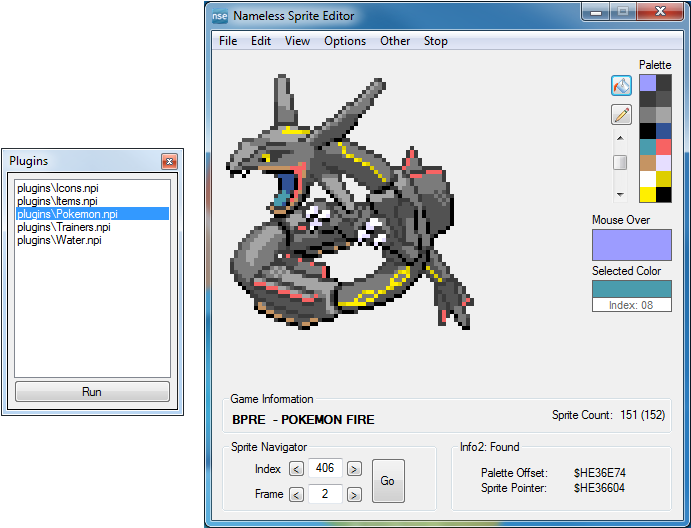Click the Mouse Over color preview box

(632, 245)
